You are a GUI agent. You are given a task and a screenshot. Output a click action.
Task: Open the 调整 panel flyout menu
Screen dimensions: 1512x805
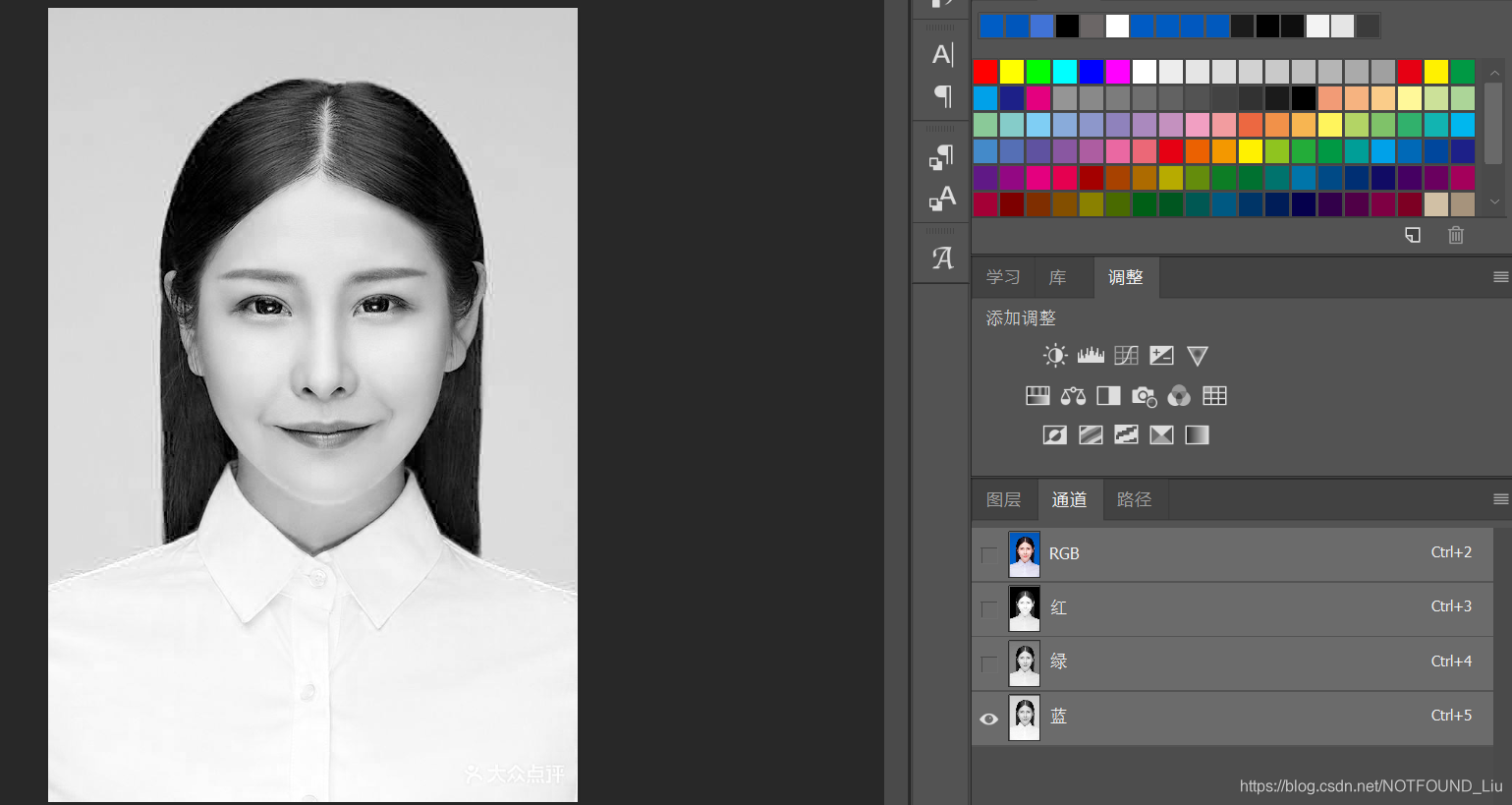(x=1500, y=277)
